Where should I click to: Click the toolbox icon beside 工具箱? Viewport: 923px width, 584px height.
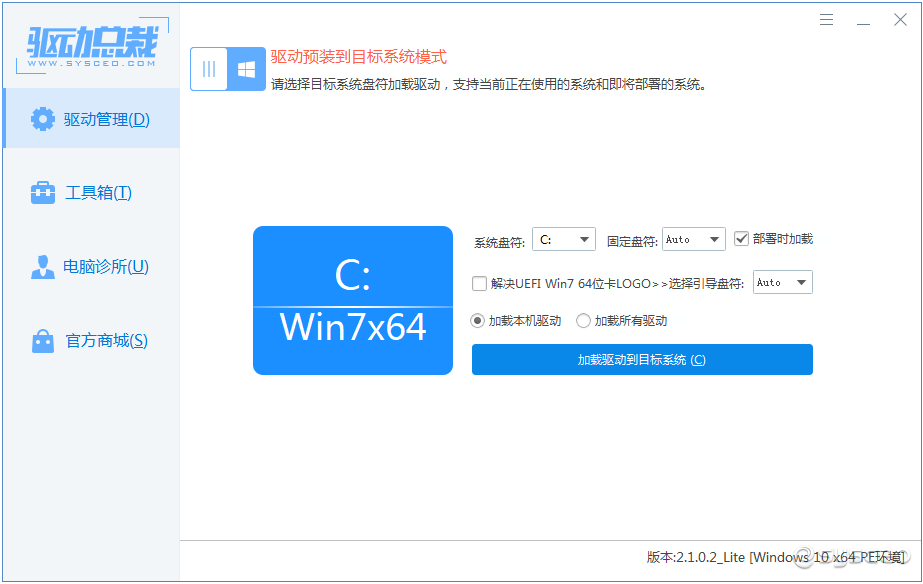pyautogui.click(x=42, y=193)
